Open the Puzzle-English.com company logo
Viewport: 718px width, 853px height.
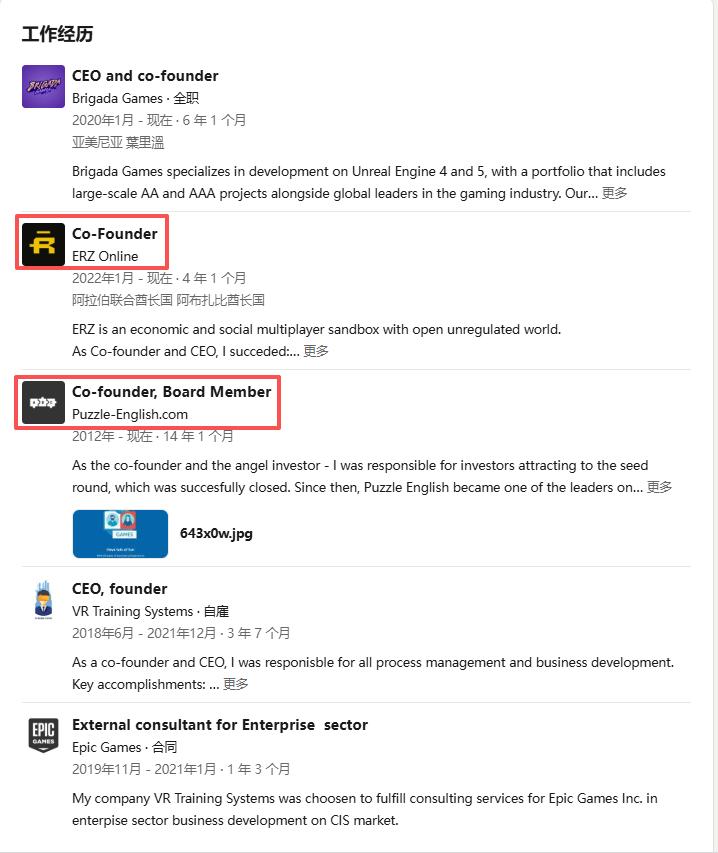pyautogui.click(x=44, y=403)
